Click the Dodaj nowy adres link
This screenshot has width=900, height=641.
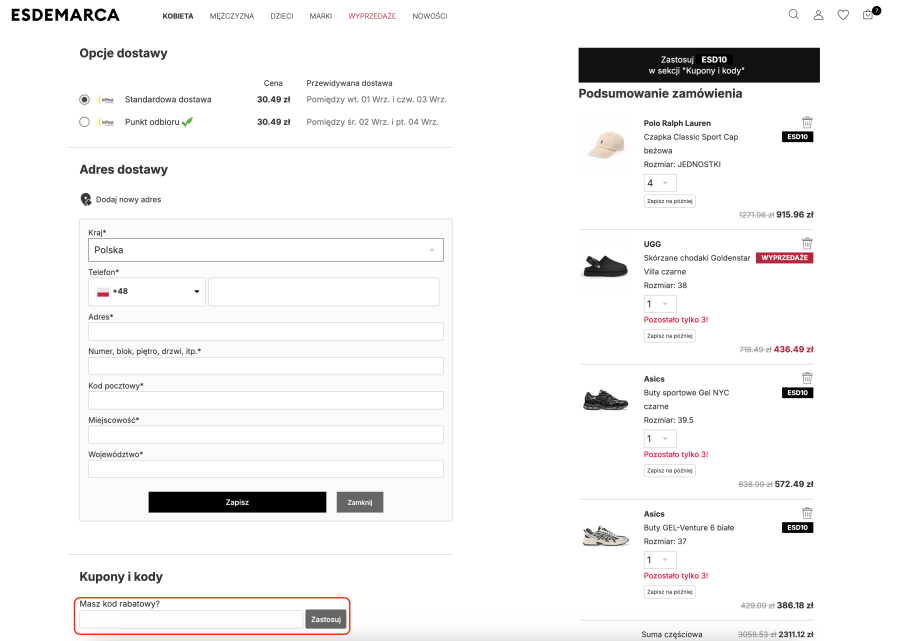pos(129,200)
